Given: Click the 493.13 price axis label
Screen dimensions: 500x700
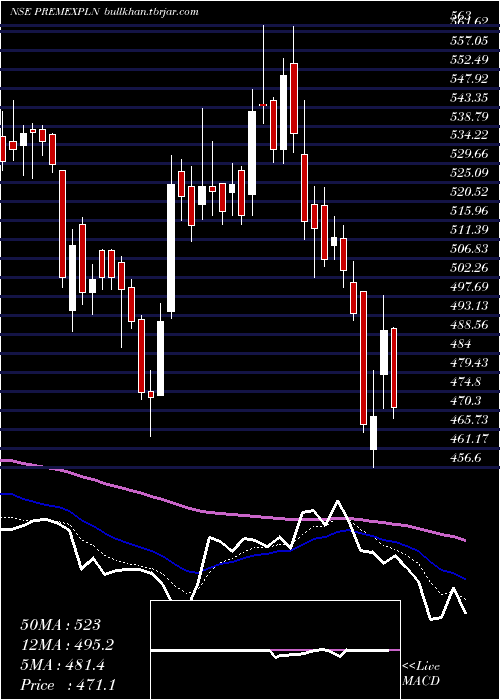Looking at the screenshot, I should click(468, 305).
